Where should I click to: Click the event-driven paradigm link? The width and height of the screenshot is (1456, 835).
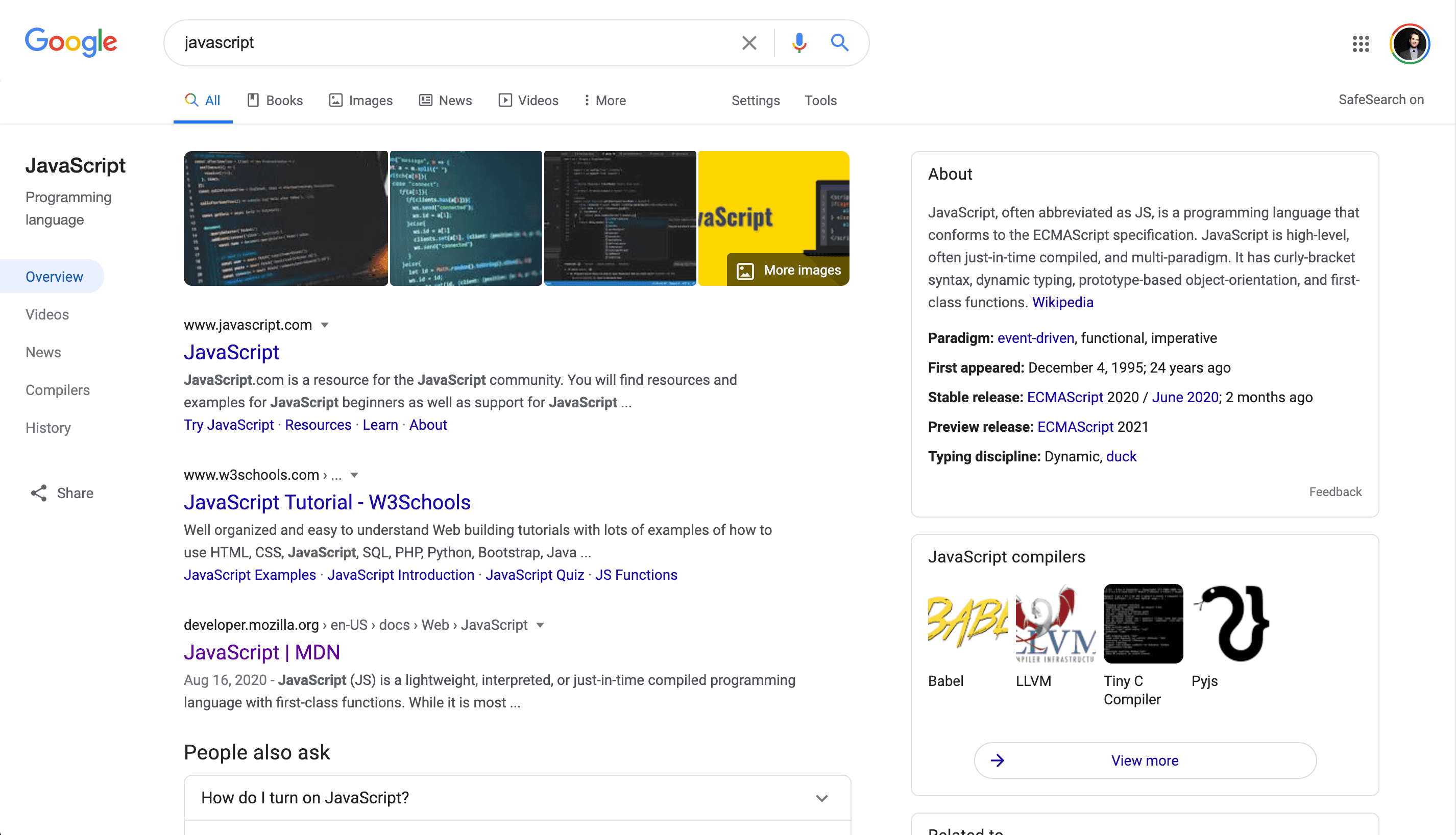[x=1036, y=338]
